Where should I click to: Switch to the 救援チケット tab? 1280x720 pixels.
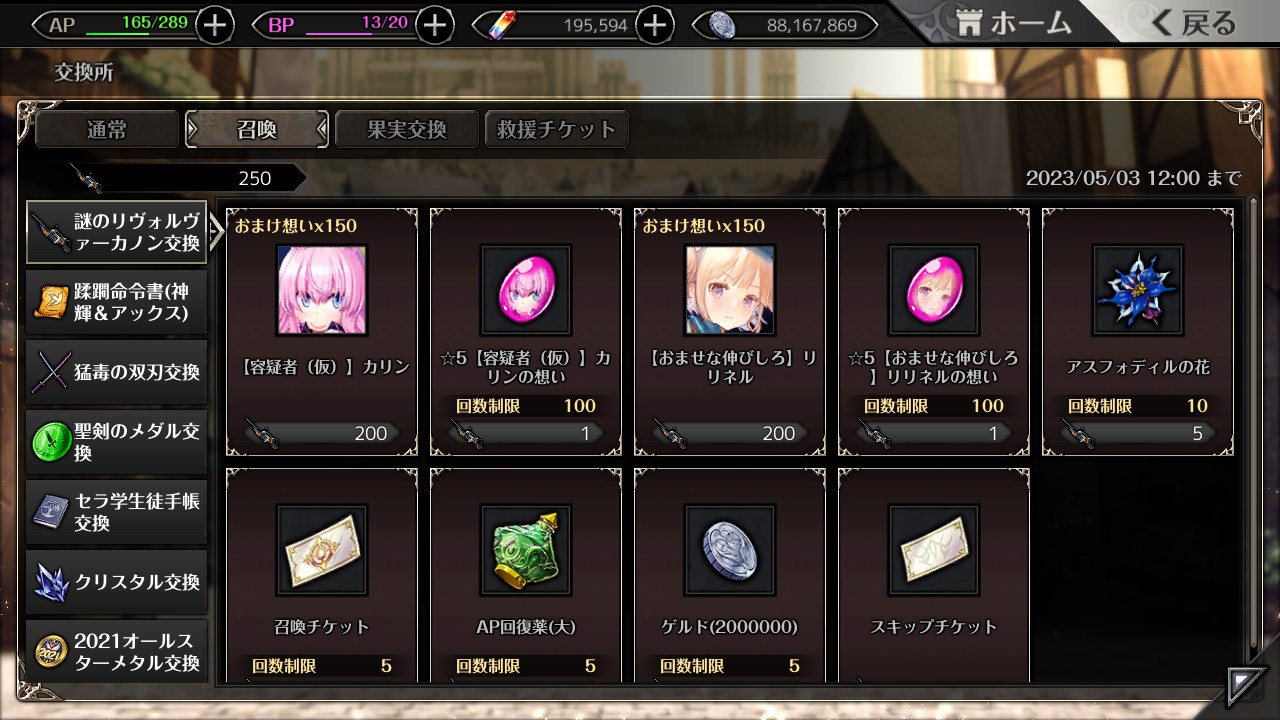coord(556,129)
